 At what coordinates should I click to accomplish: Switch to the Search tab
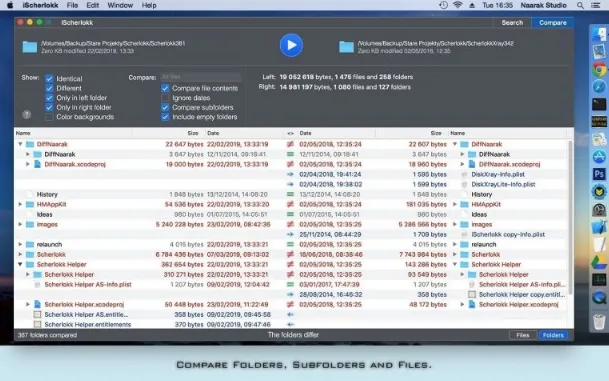click(512, 23)
